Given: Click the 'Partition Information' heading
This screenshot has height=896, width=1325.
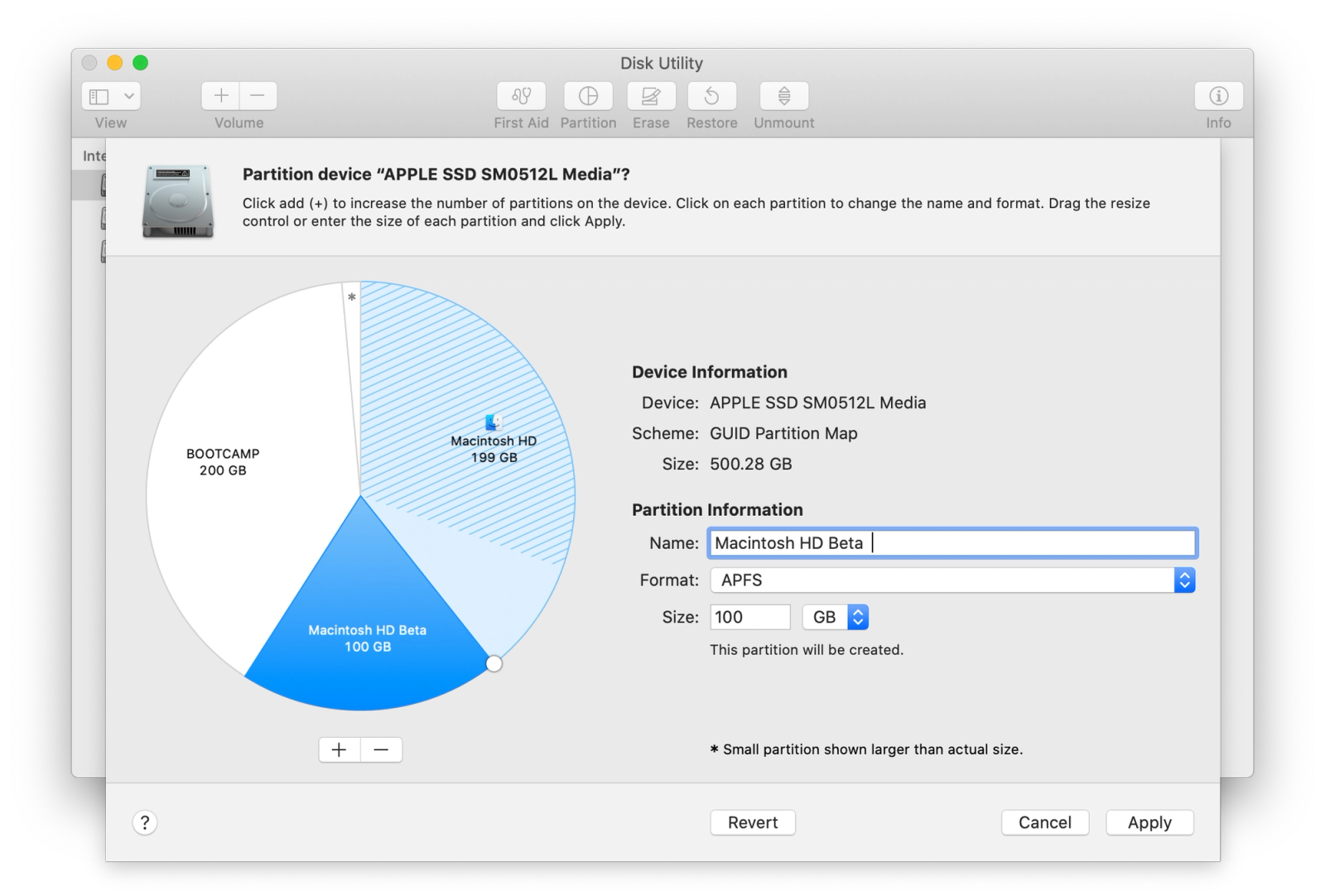Looking at the screenshot, I should [x=717, y=510].
